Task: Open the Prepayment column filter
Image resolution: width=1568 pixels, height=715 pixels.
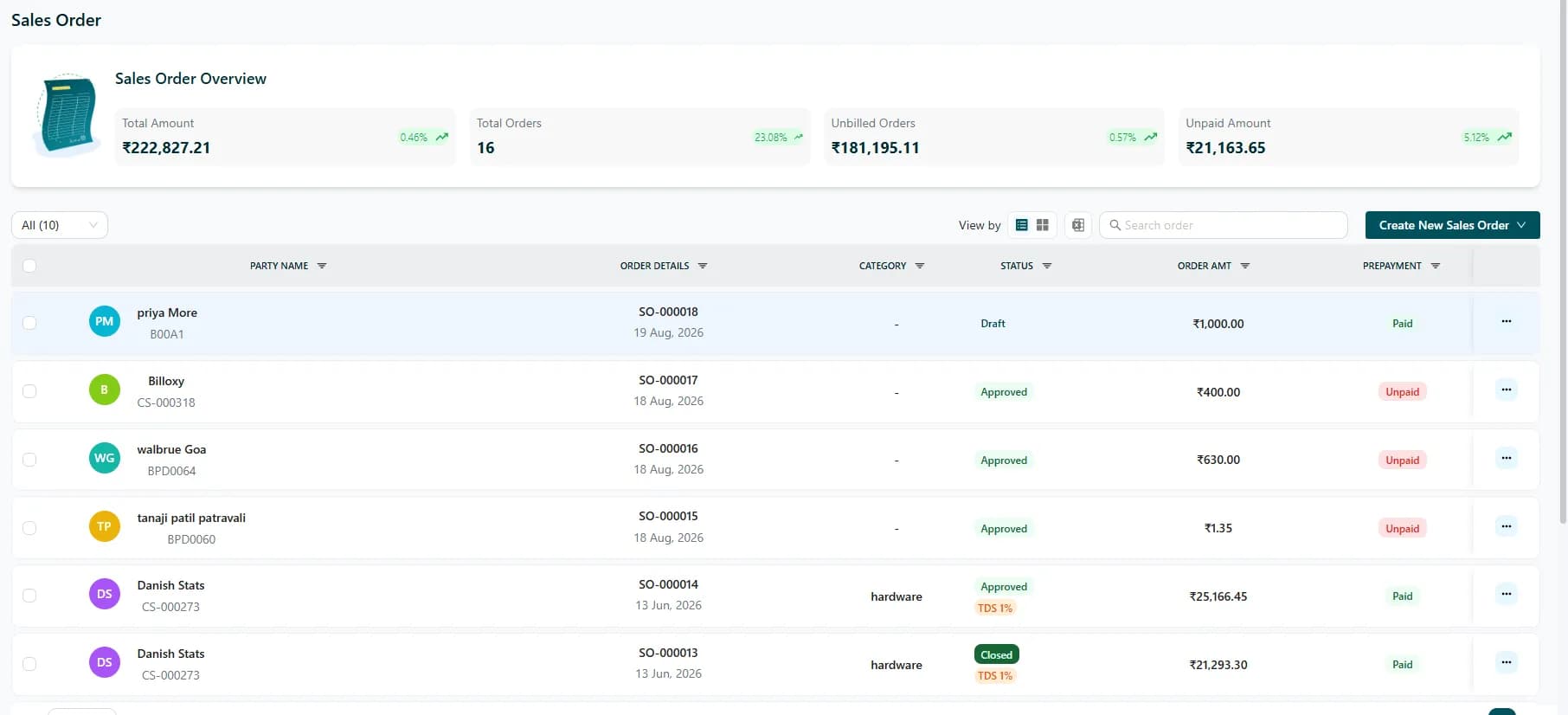Action: pos(1436,266)
